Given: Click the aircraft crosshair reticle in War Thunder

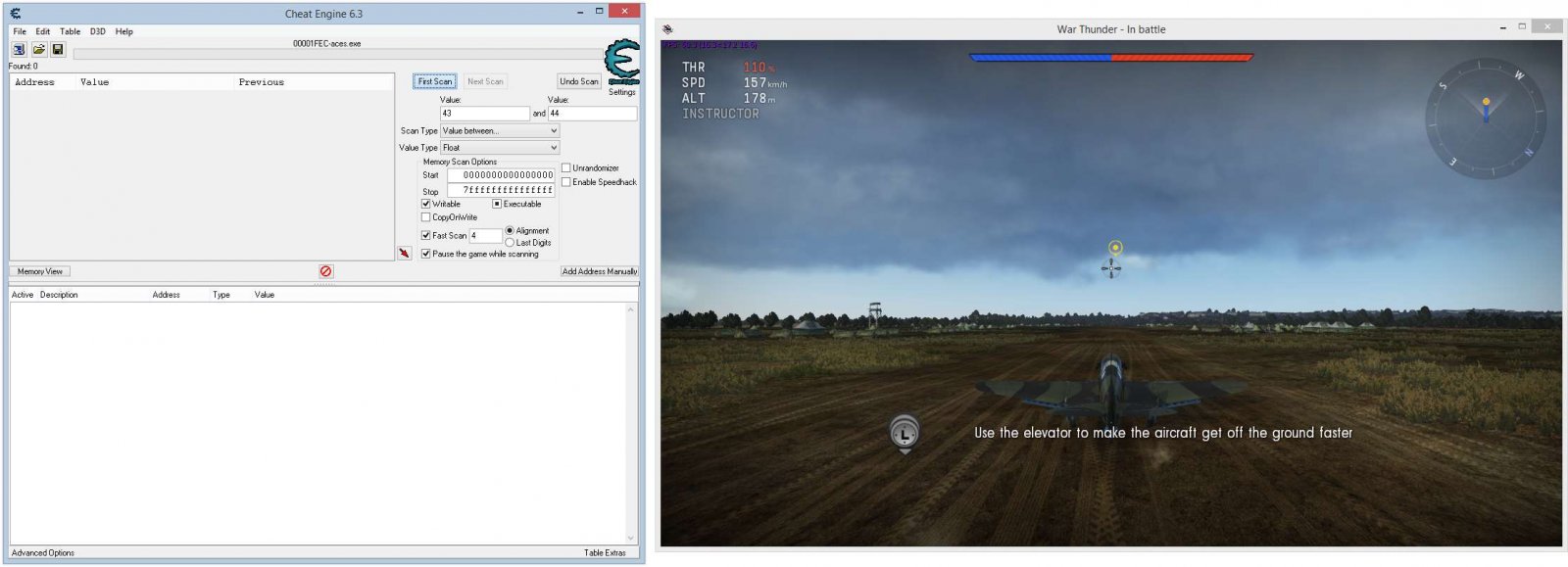Looking at the screenshot, I should click(x=1111, y=267).
